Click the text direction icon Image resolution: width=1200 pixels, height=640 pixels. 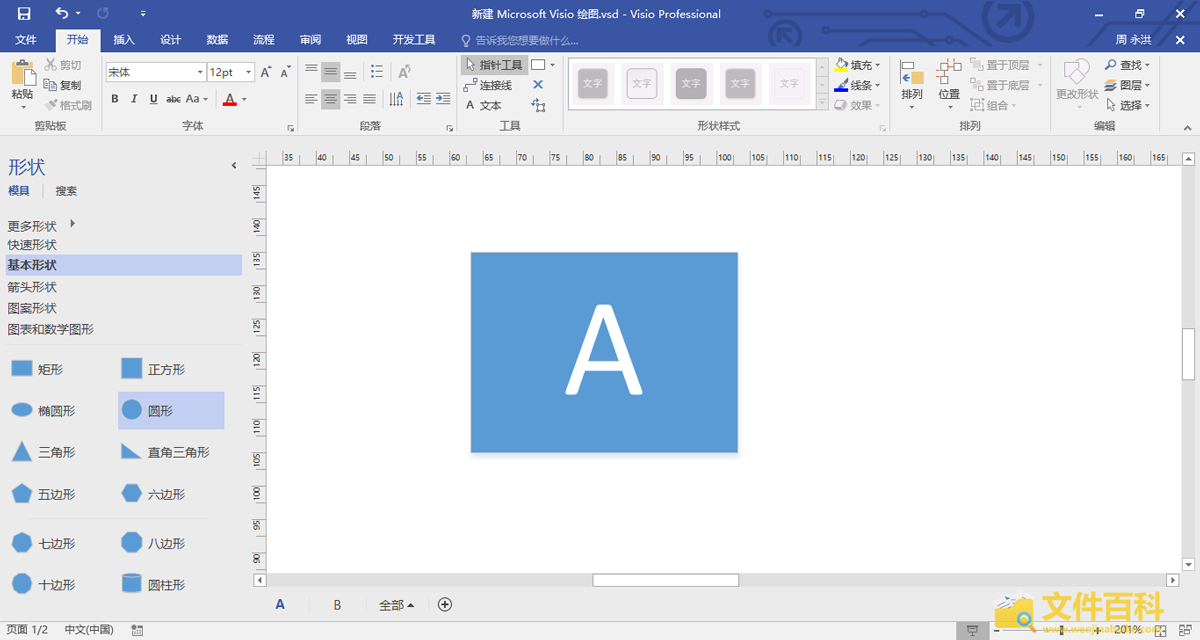click(x=397, y=99)
